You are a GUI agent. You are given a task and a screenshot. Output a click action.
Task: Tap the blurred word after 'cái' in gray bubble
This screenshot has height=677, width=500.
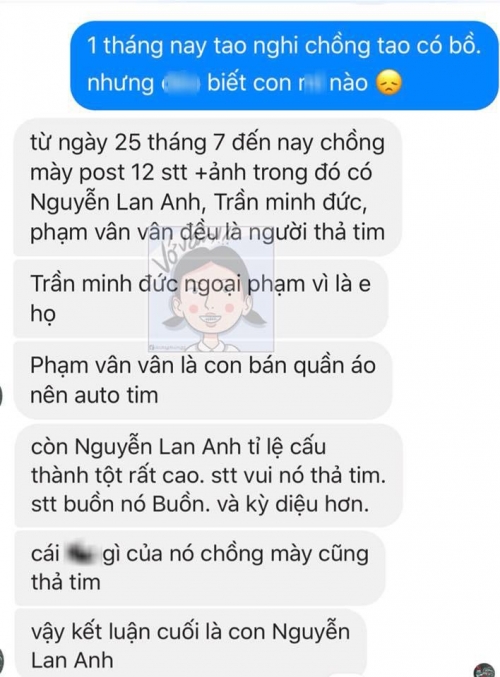coord(81,554)
